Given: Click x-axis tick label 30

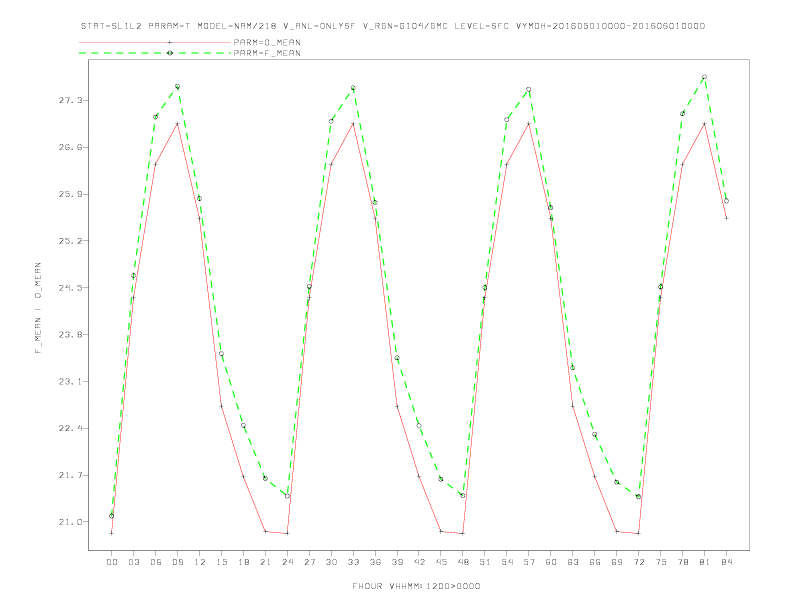Looking at the screenshot, I should [x=331, y=562].
